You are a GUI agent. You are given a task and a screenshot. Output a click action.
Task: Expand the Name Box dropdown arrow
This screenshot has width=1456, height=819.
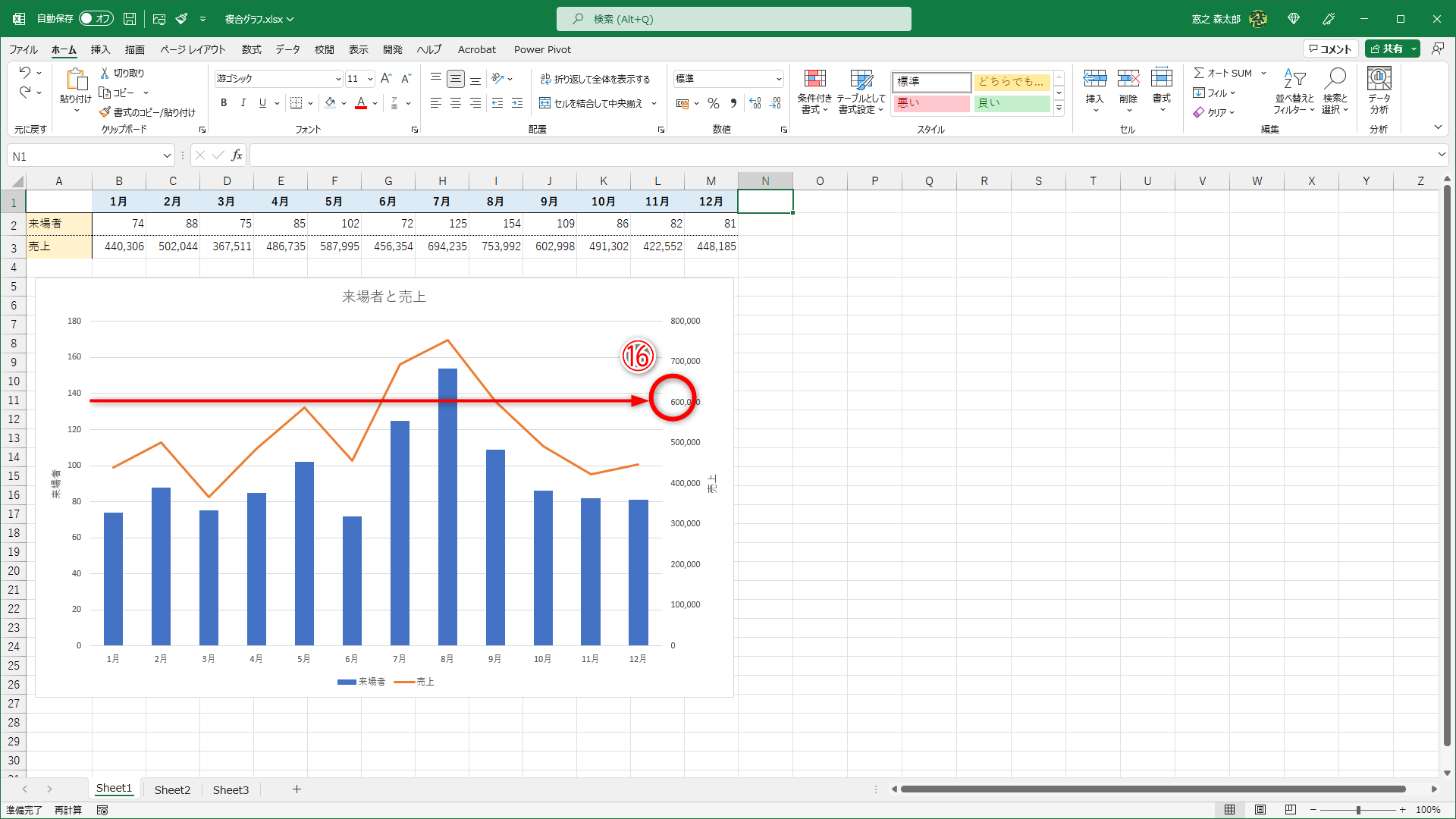pos(167,156)
